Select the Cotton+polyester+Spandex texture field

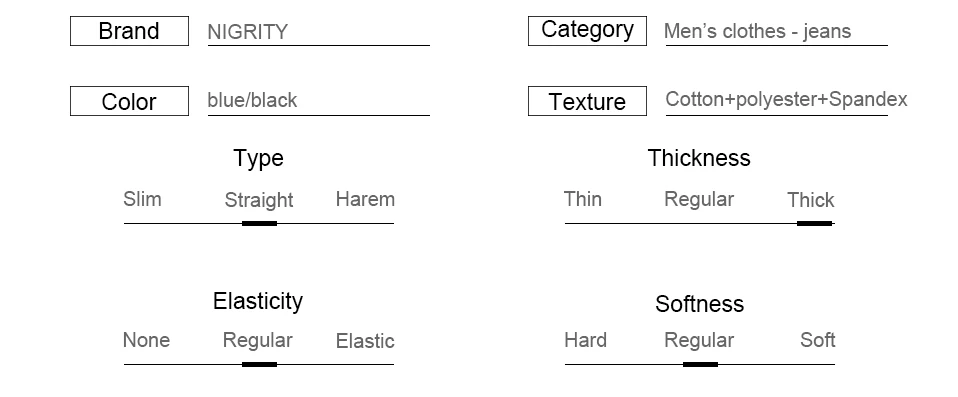pyautogui.click(x=786, y=100)
